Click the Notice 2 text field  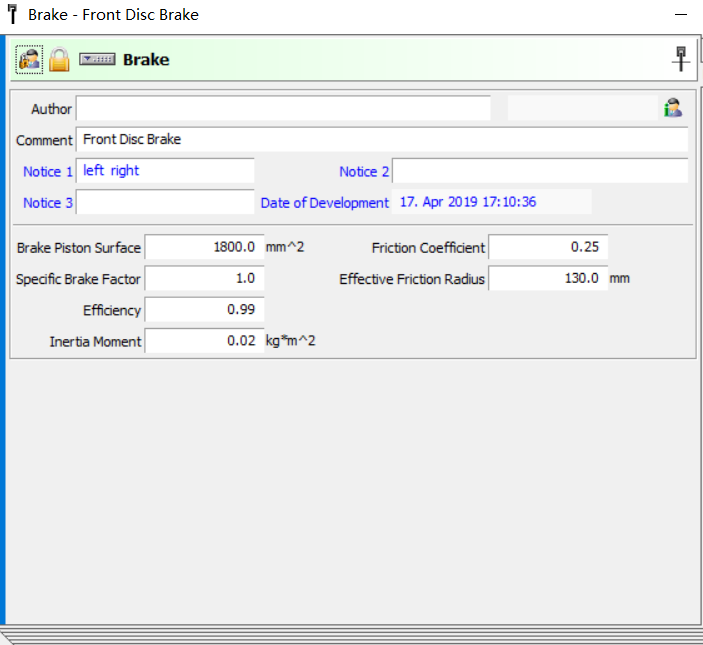pos(539,171)
